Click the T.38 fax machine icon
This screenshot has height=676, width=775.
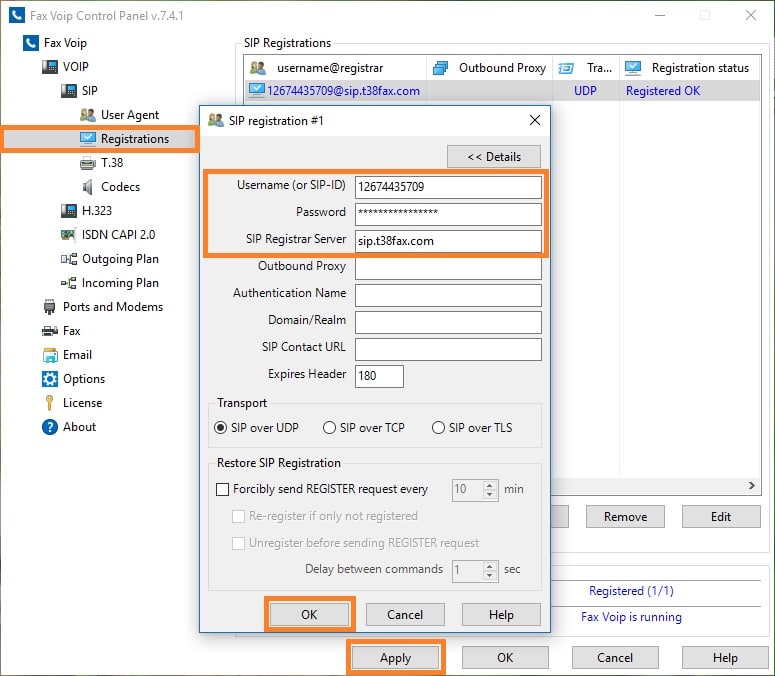[87, 163]
